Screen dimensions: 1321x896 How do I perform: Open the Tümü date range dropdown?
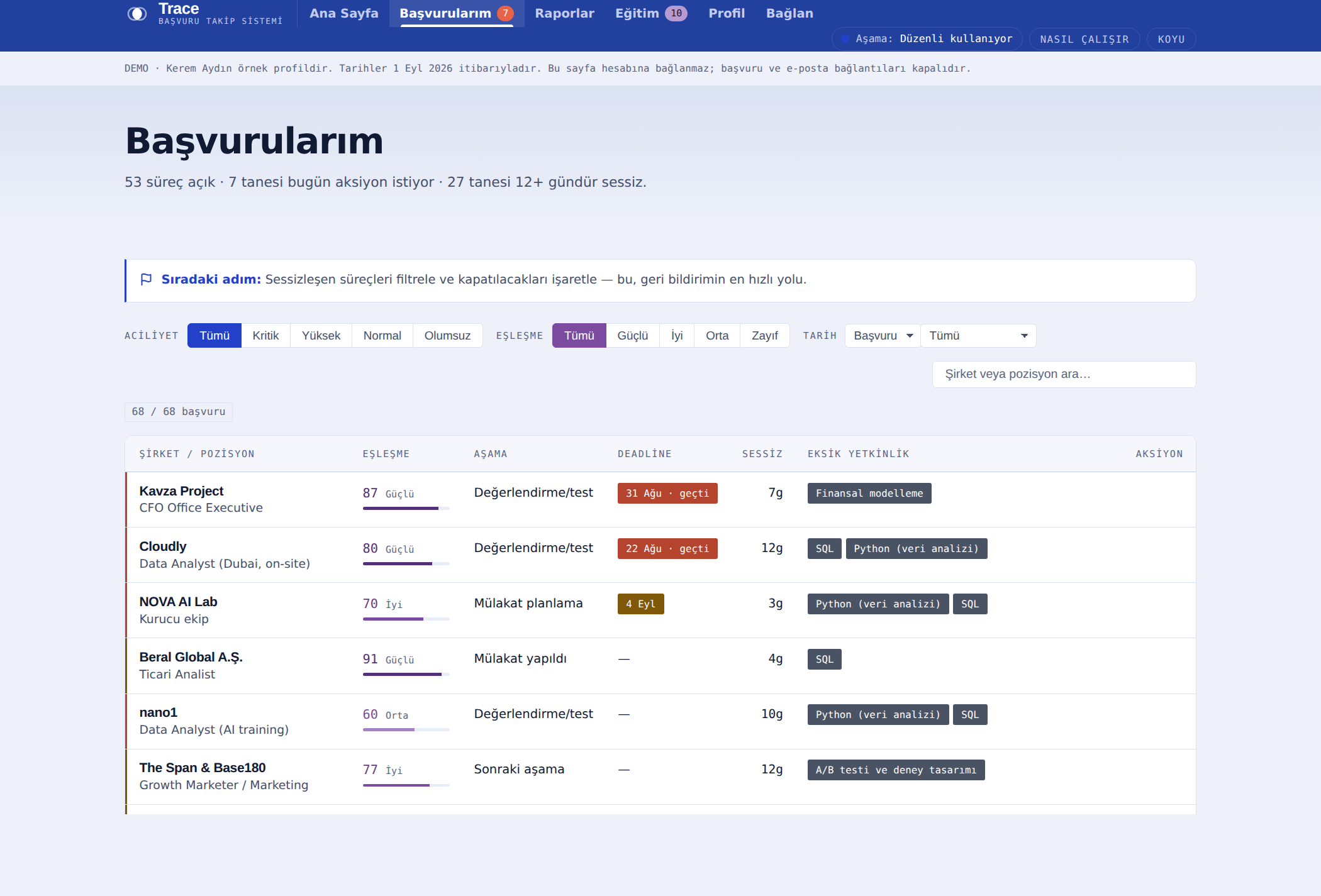978,336
